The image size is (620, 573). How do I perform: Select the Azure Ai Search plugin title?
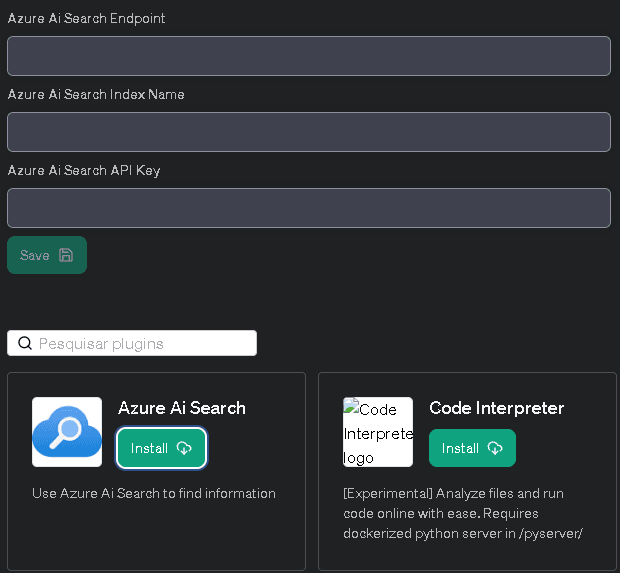pyautogui.click(x=182, y=408)
